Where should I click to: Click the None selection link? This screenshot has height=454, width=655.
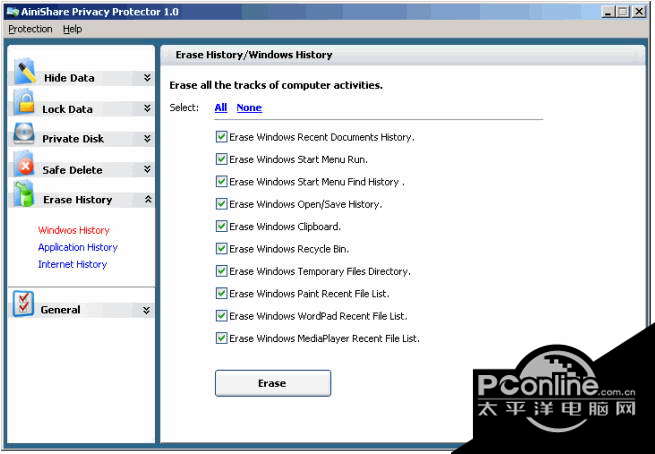(249, 107)
